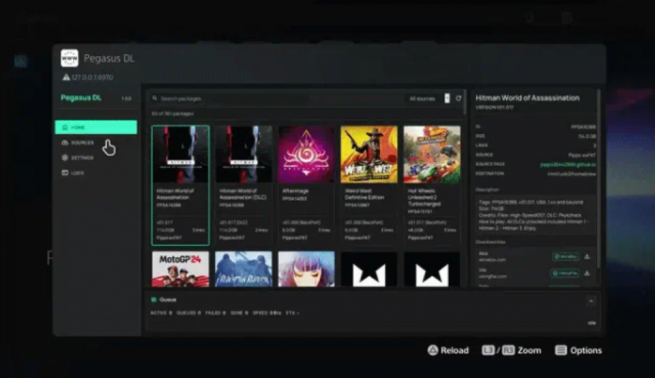655x378 pixels.
Task: Click the Settings gear icon in sidebar
Action: (65, 157)
